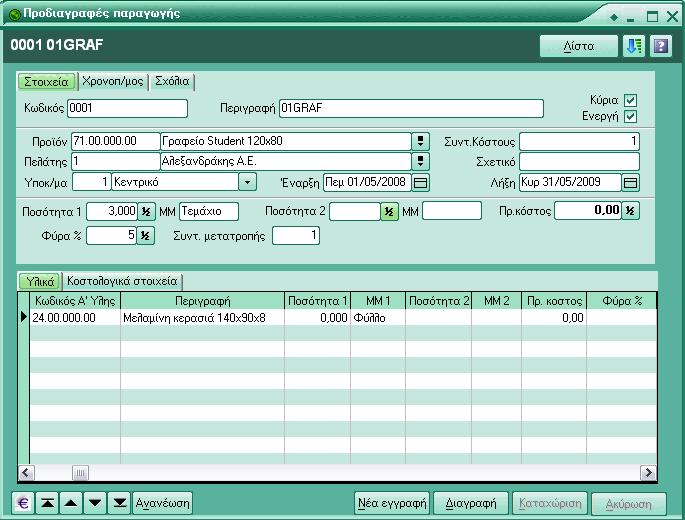
Task: Click the Αλεξανδράκης Α.Ε. field
Action: tap(286, 161)
